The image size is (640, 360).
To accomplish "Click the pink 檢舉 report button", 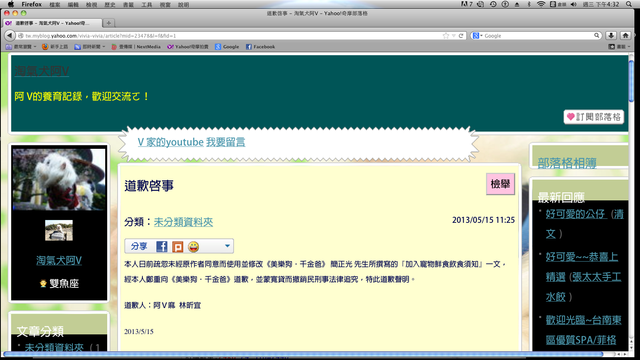I will pyautogui.click(x=500, y=184).
